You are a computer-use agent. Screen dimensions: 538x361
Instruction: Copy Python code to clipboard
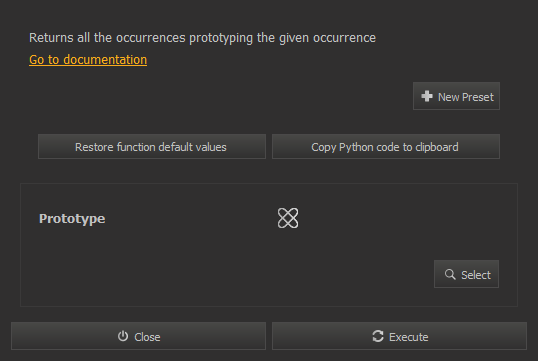click(x=386, y=147)
